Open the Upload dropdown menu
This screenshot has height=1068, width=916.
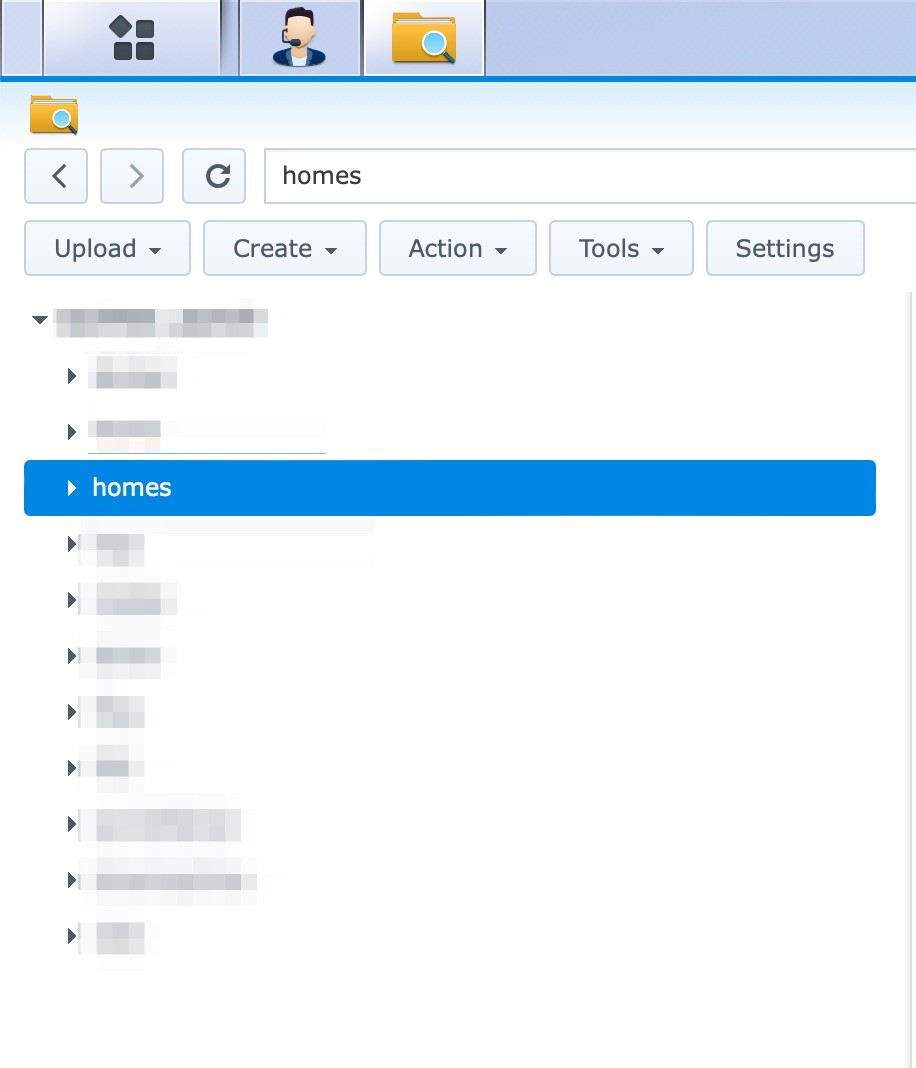pyautogui.click(x=106, y=248)
